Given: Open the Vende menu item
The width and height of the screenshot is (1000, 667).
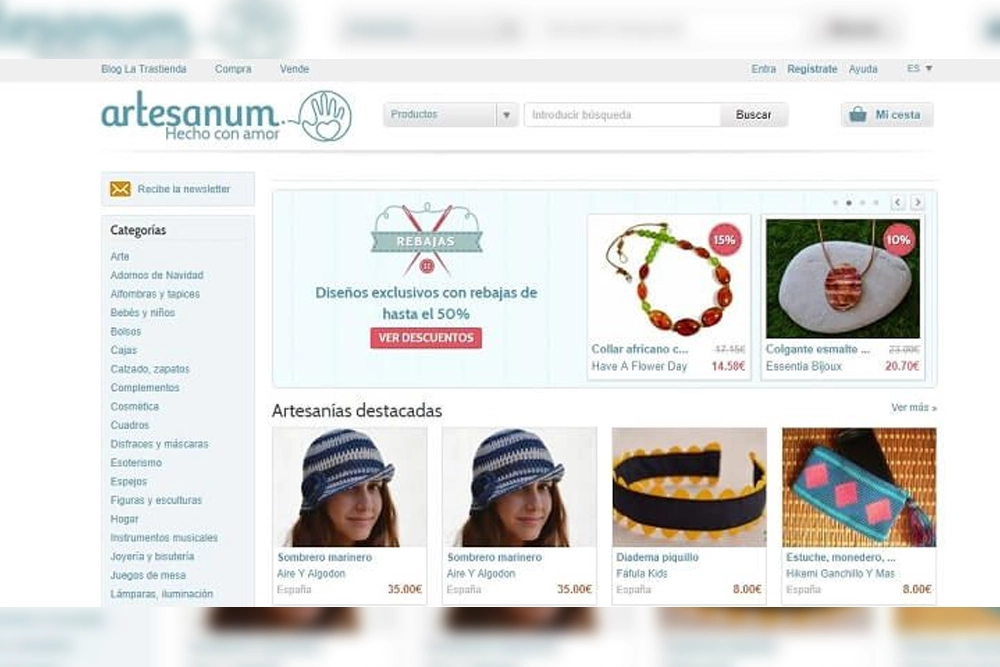Looking at the screenshot, I should [294, 69].
